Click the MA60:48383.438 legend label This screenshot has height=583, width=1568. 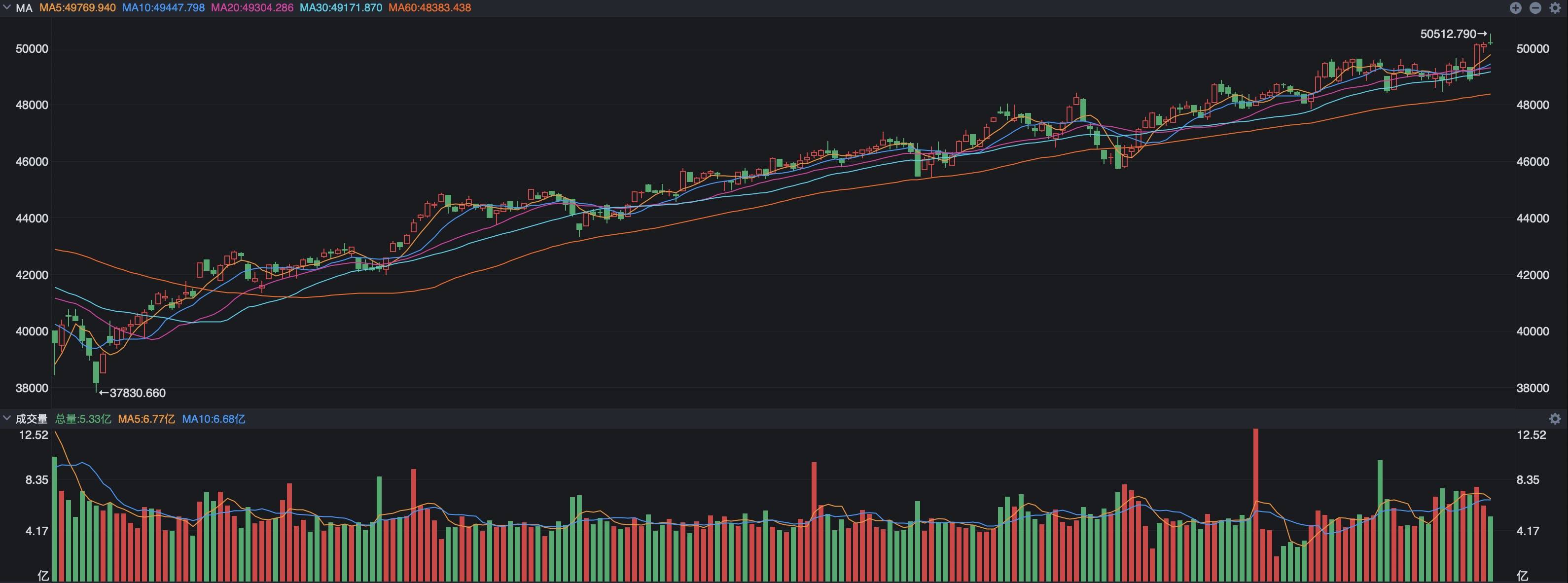(430, 8)
